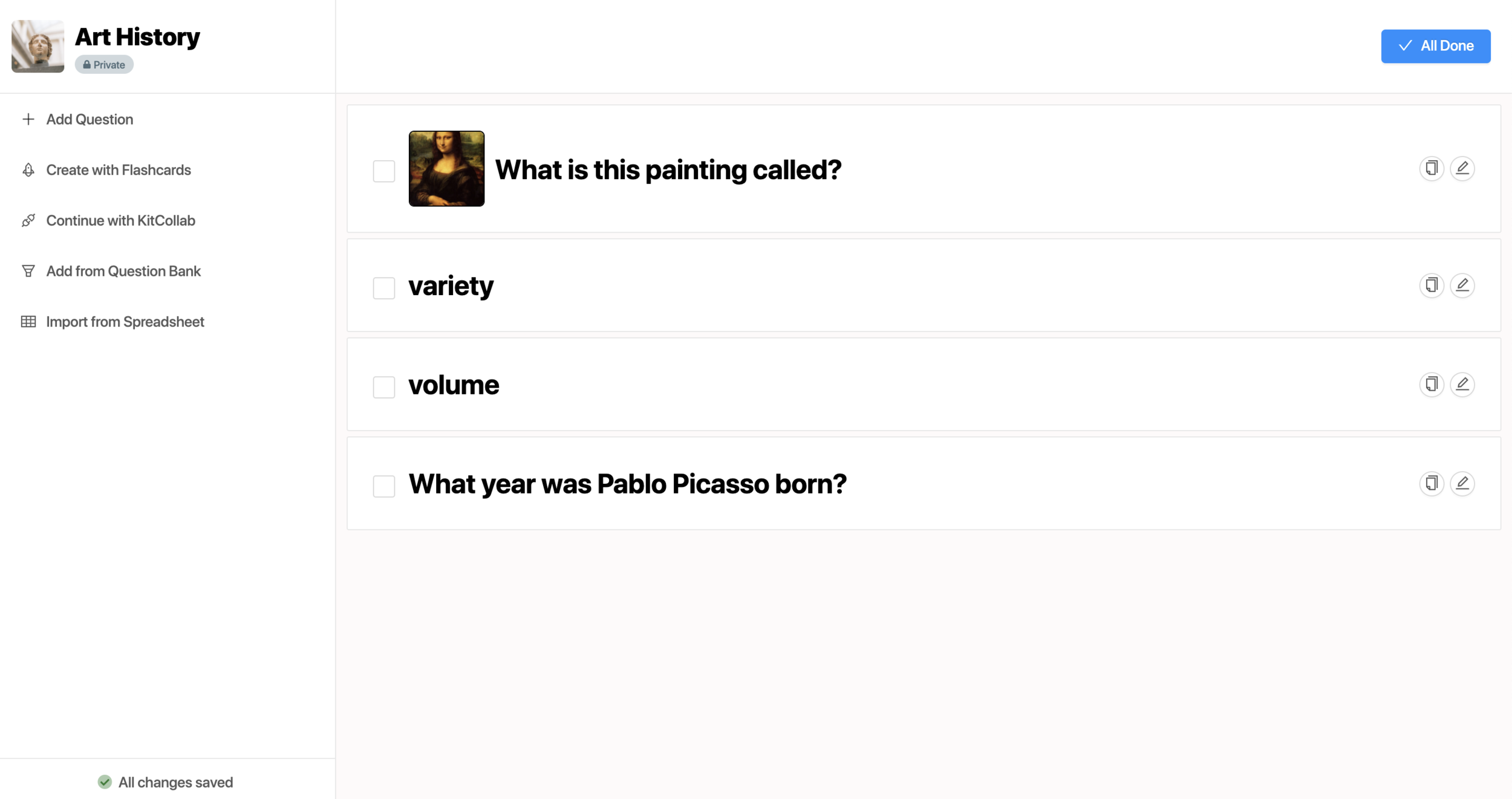
Task: Click the edit icon on variety question
Action: [x=1462, y=285]
